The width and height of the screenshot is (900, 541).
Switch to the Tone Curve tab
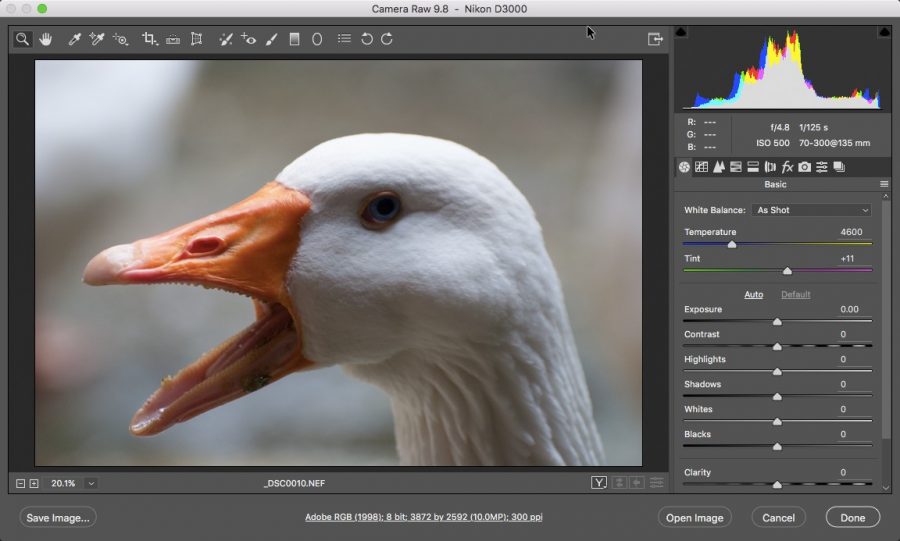[701, 167]
